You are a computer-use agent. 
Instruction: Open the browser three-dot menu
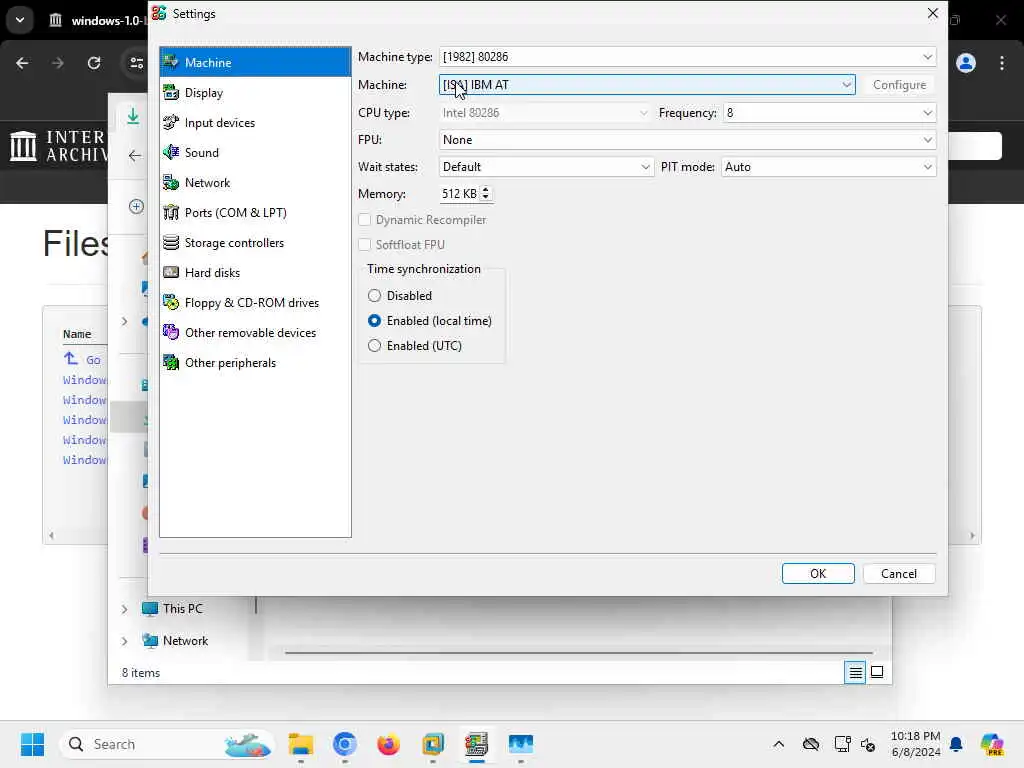pyautogui.click(x=1002, y=63)
